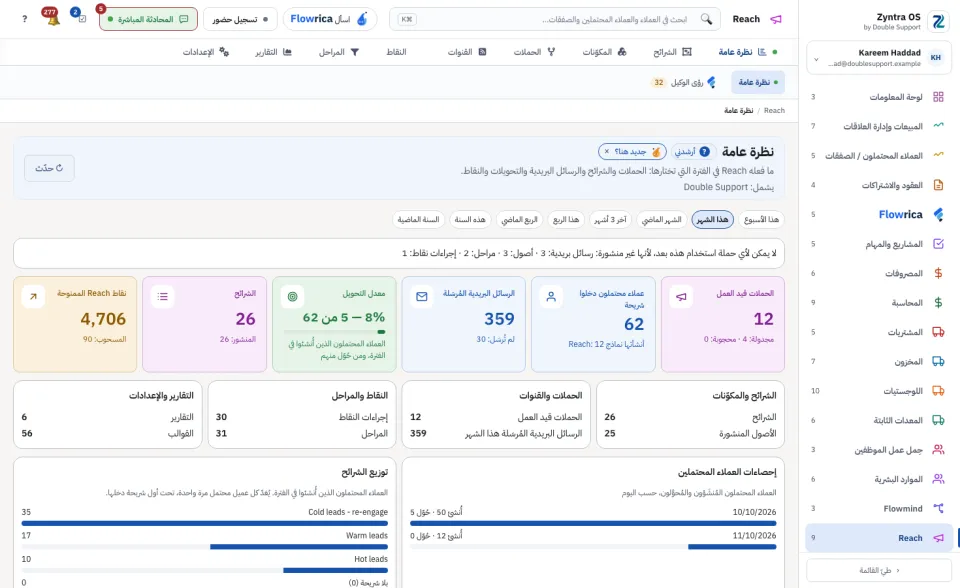Screen dimensions: 960x588
Task: Open المشتريات in sidebar
Action: [877, 332]
